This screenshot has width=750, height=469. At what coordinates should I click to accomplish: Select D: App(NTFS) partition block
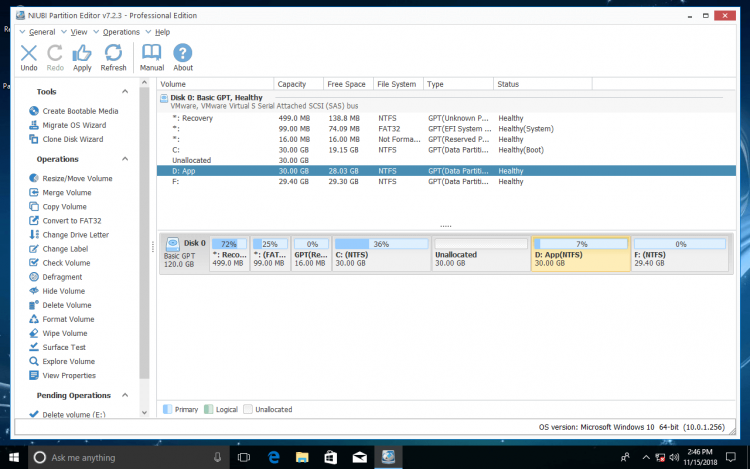581,254
